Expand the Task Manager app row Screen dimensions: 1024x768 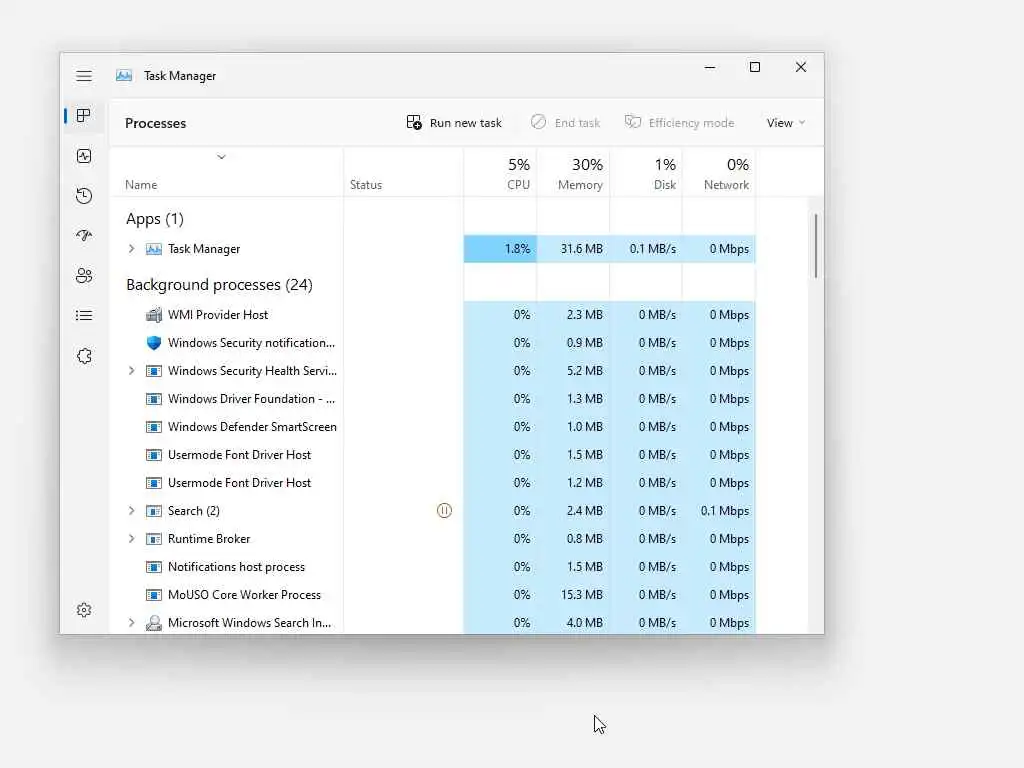[131, 249]
